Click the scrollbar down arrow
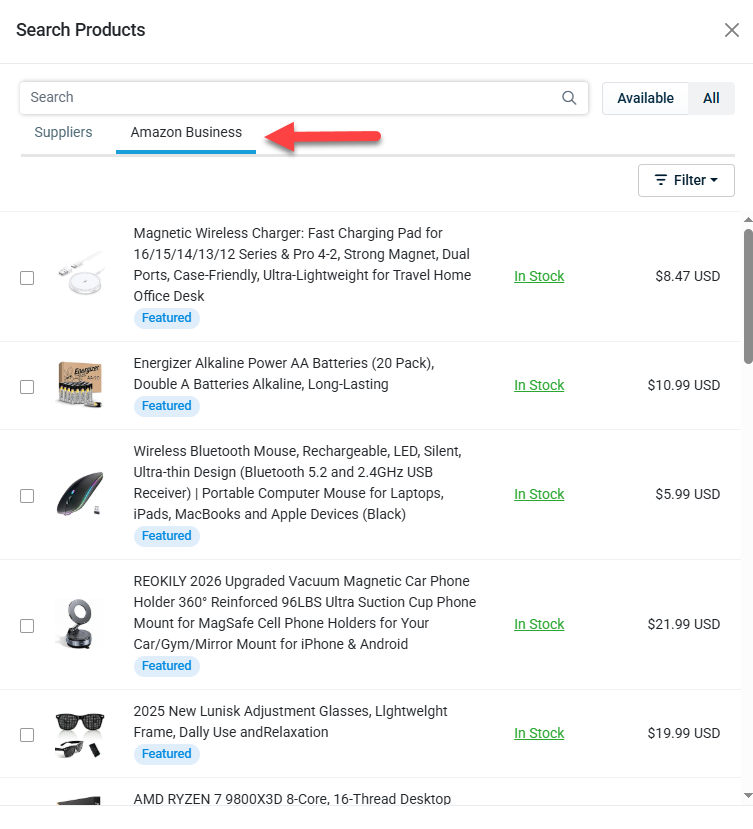 [x=748, y=795]
